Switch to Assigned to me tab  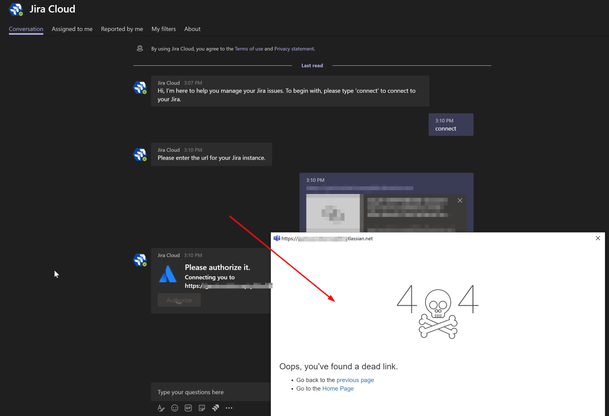(72, 29)
